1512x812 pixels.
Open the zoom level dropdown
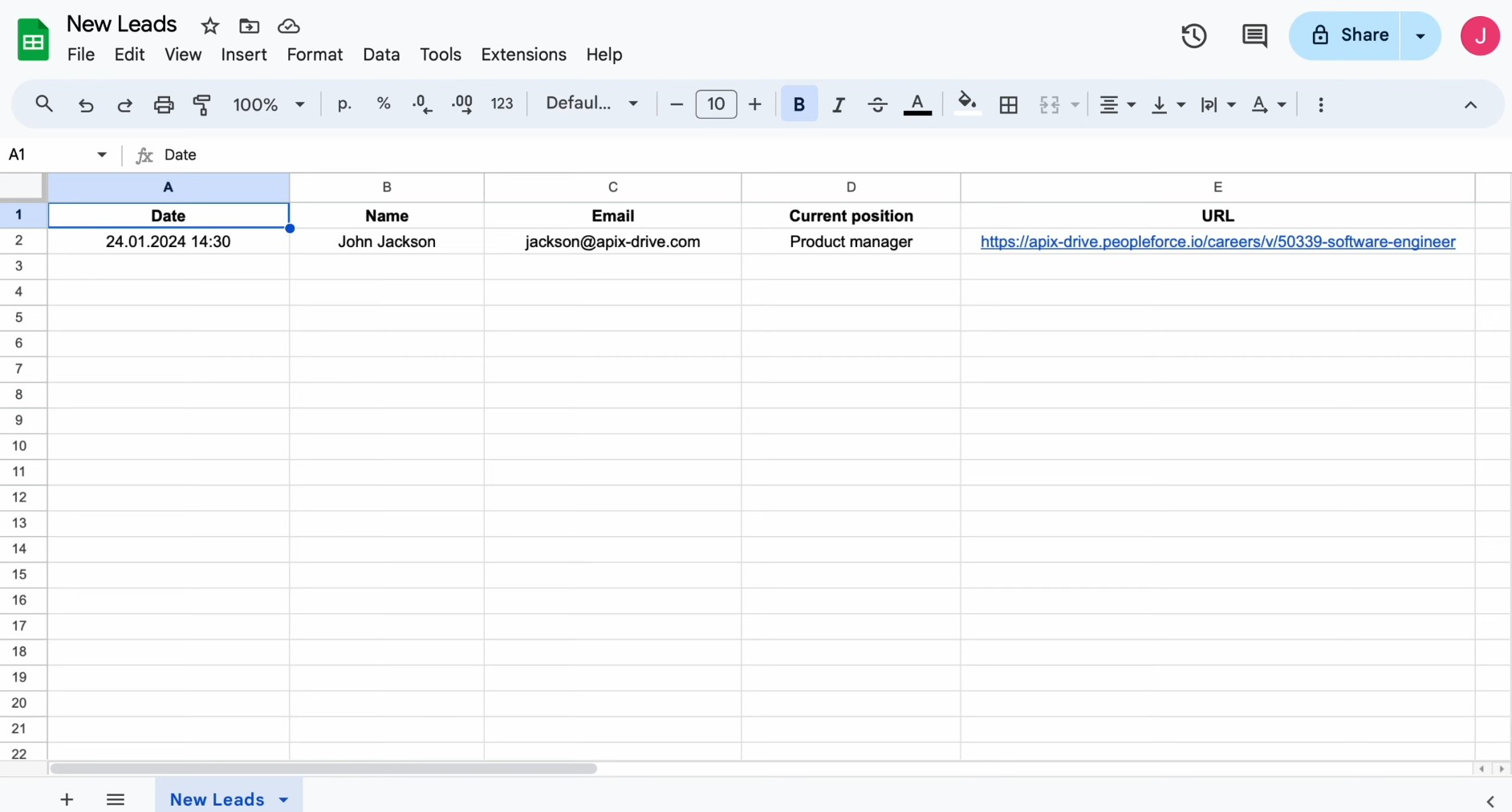[269, 104]
